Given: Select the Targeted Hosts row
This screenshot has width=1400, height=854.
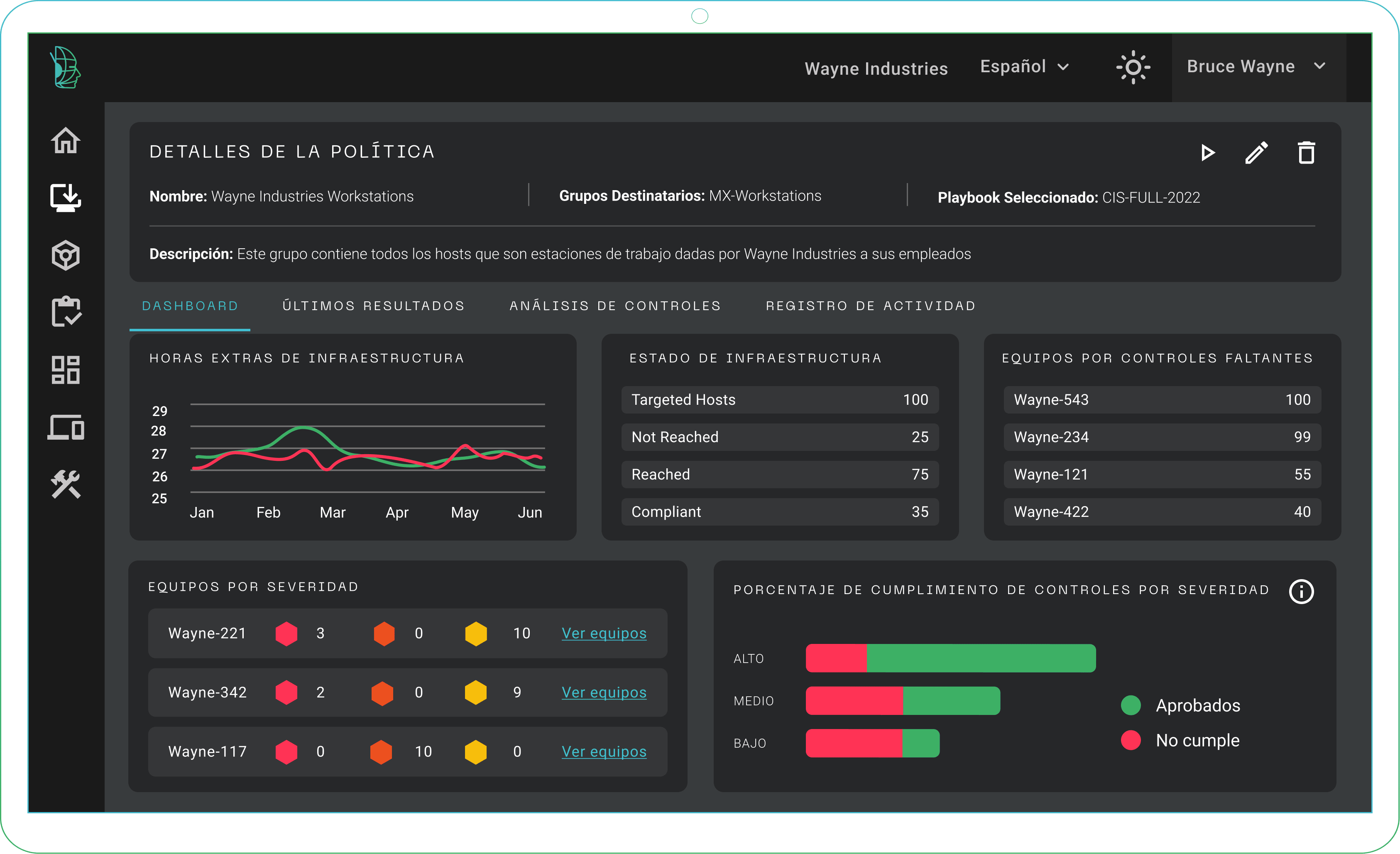Looking at the screenshot, I should (x=780, y=400).
